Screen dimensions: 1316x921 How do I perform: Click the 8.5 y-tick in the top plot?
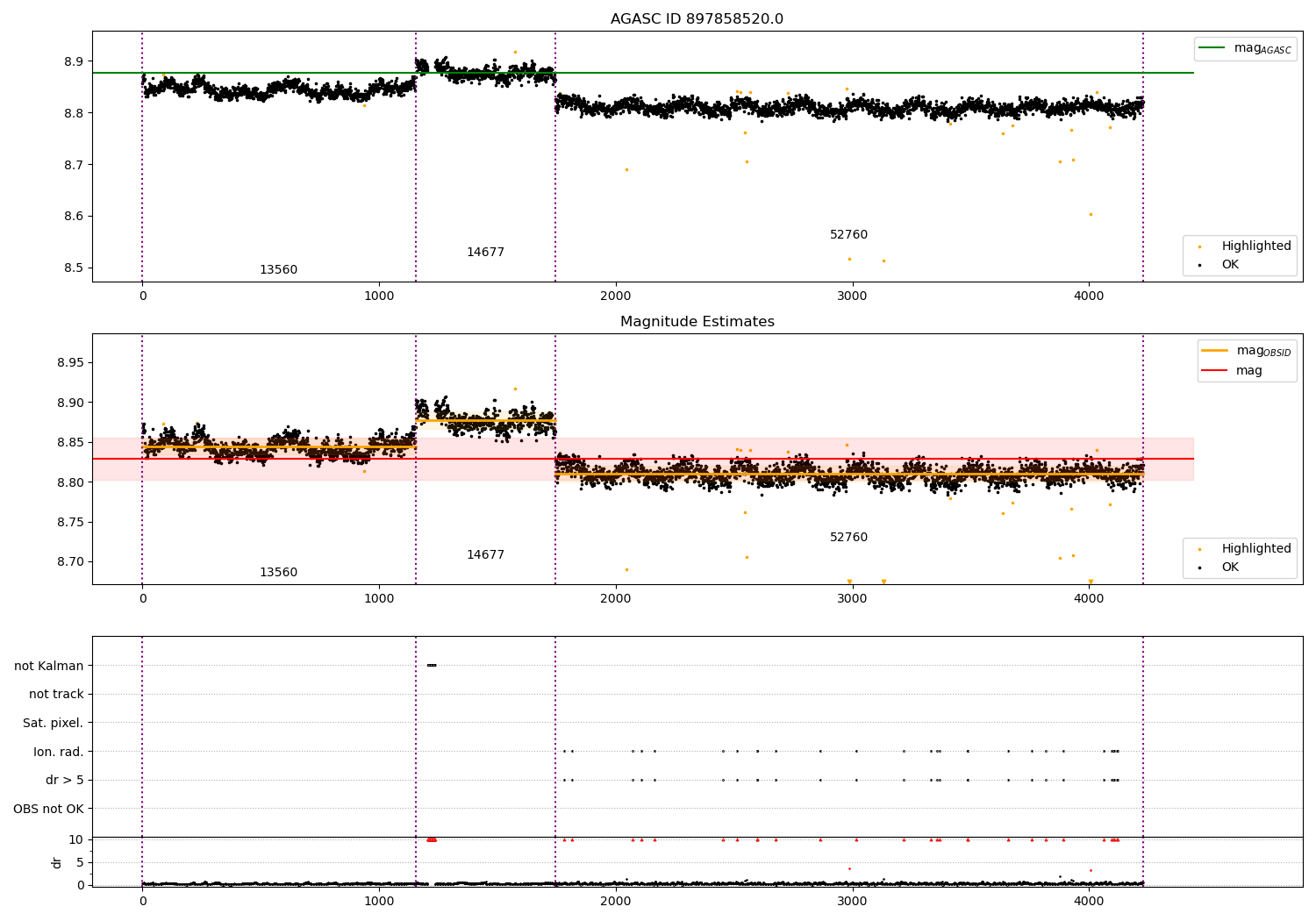coord(74,268)
